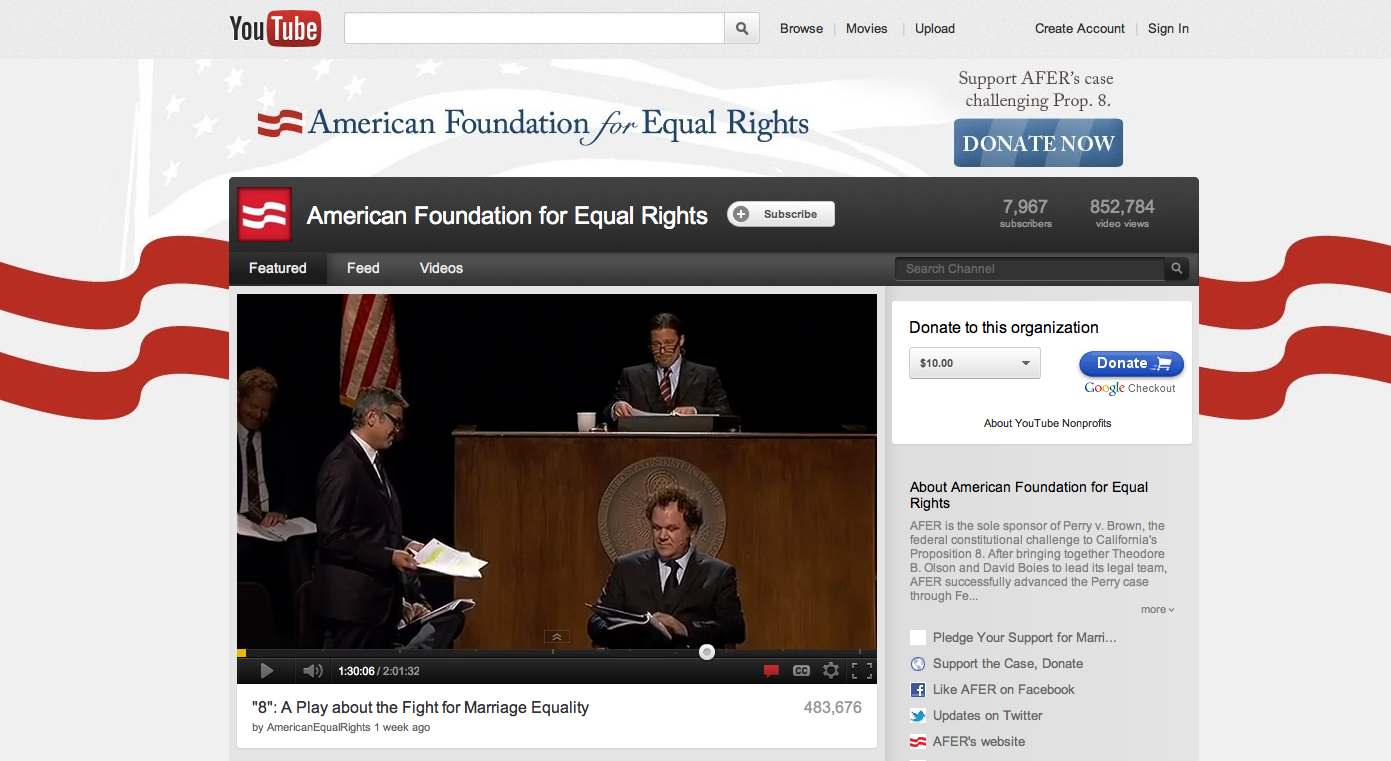Screen dimensions: 1391x761
Task: Subscribe to the channel
Action: point(781,214)
